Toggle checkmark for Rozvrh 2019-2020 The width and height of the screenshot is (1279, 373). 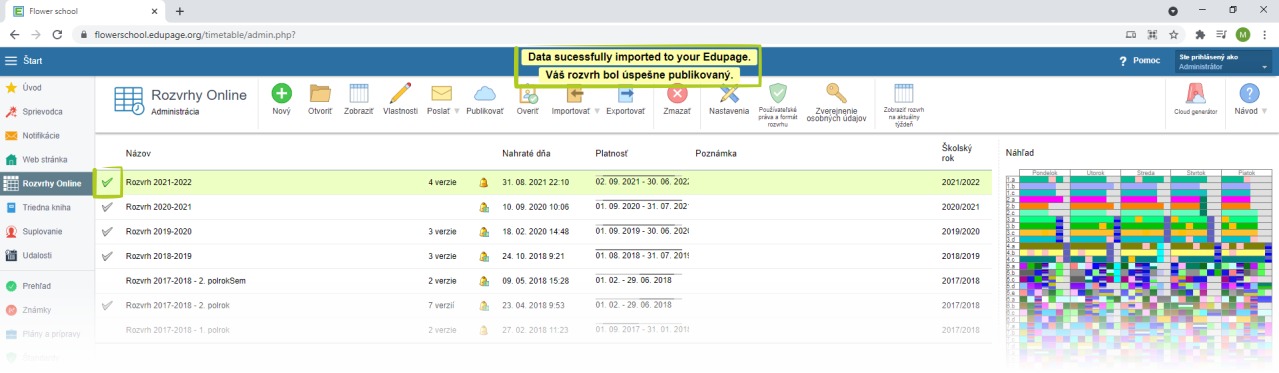click(x=107, y=231)
